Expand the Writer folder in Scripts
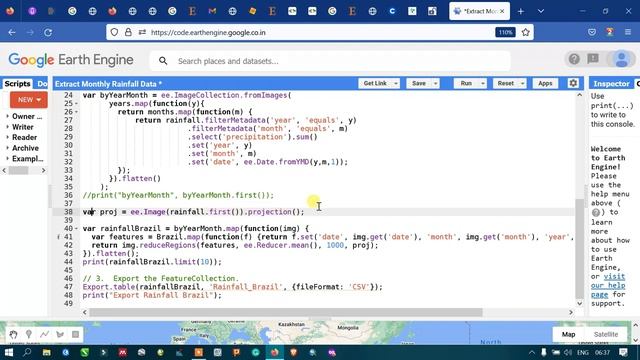This screenshot has height=360, width=640. (7, 127)
